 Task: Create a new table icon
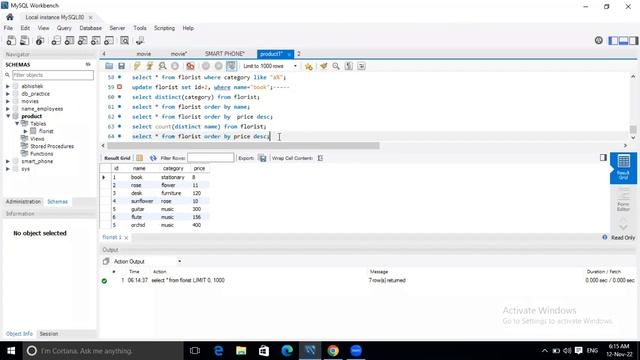pyautogui.click(x=69, y=40)
